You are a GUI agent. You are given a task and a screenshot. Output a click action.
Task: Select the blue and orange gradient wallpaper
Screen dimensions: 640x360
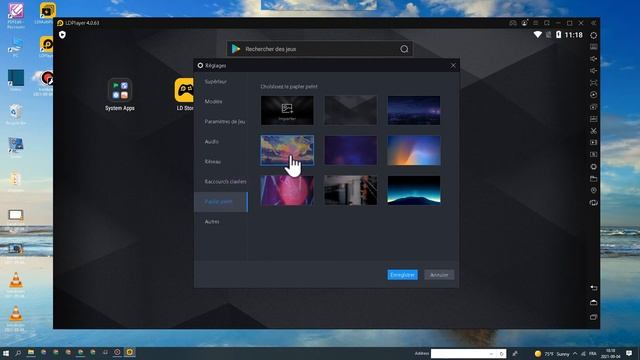(x=414, y=150)
